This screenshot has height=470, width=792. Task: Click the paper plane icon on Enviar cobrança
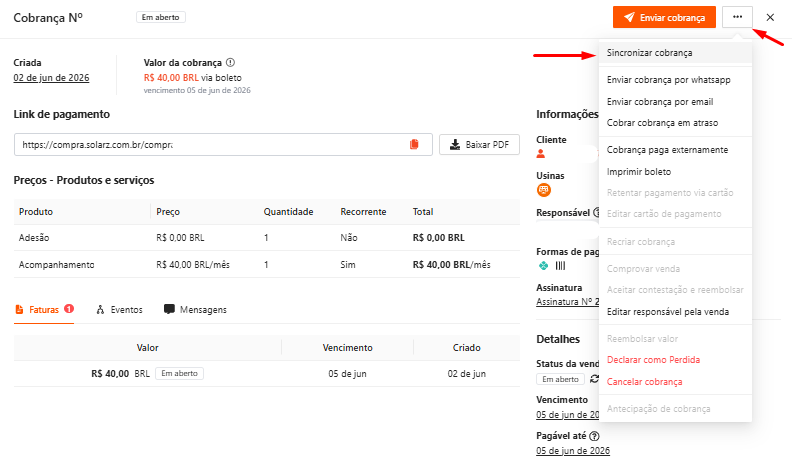click(629, 17)
